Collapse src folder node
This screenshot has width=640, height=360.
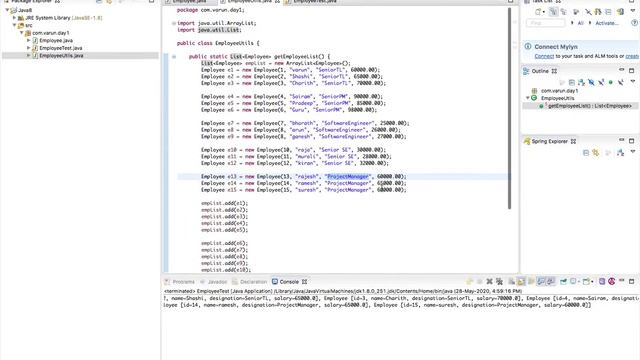[14, 25]
